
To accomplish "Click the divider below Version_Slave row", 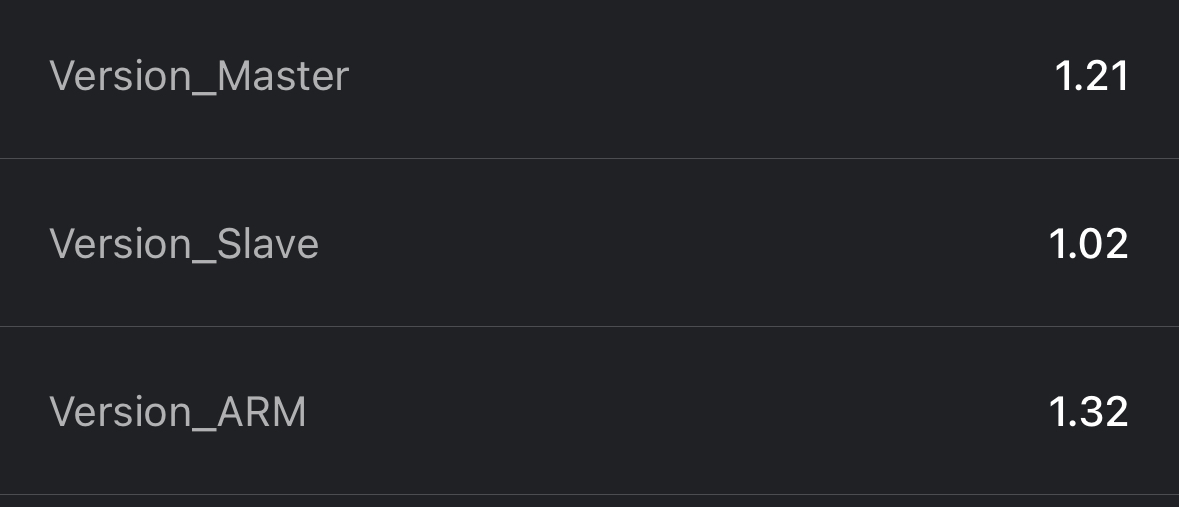I will click(x=589, y=326).
